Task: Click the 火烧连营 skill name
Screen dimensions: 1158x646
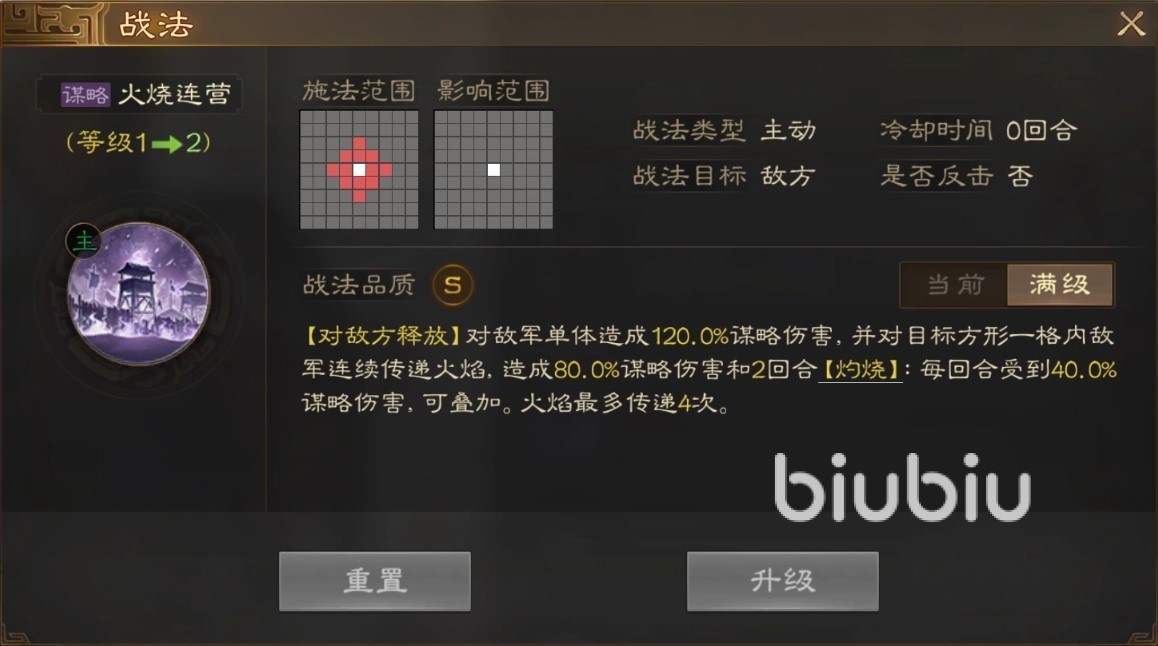Action: [x=175, y=95]
